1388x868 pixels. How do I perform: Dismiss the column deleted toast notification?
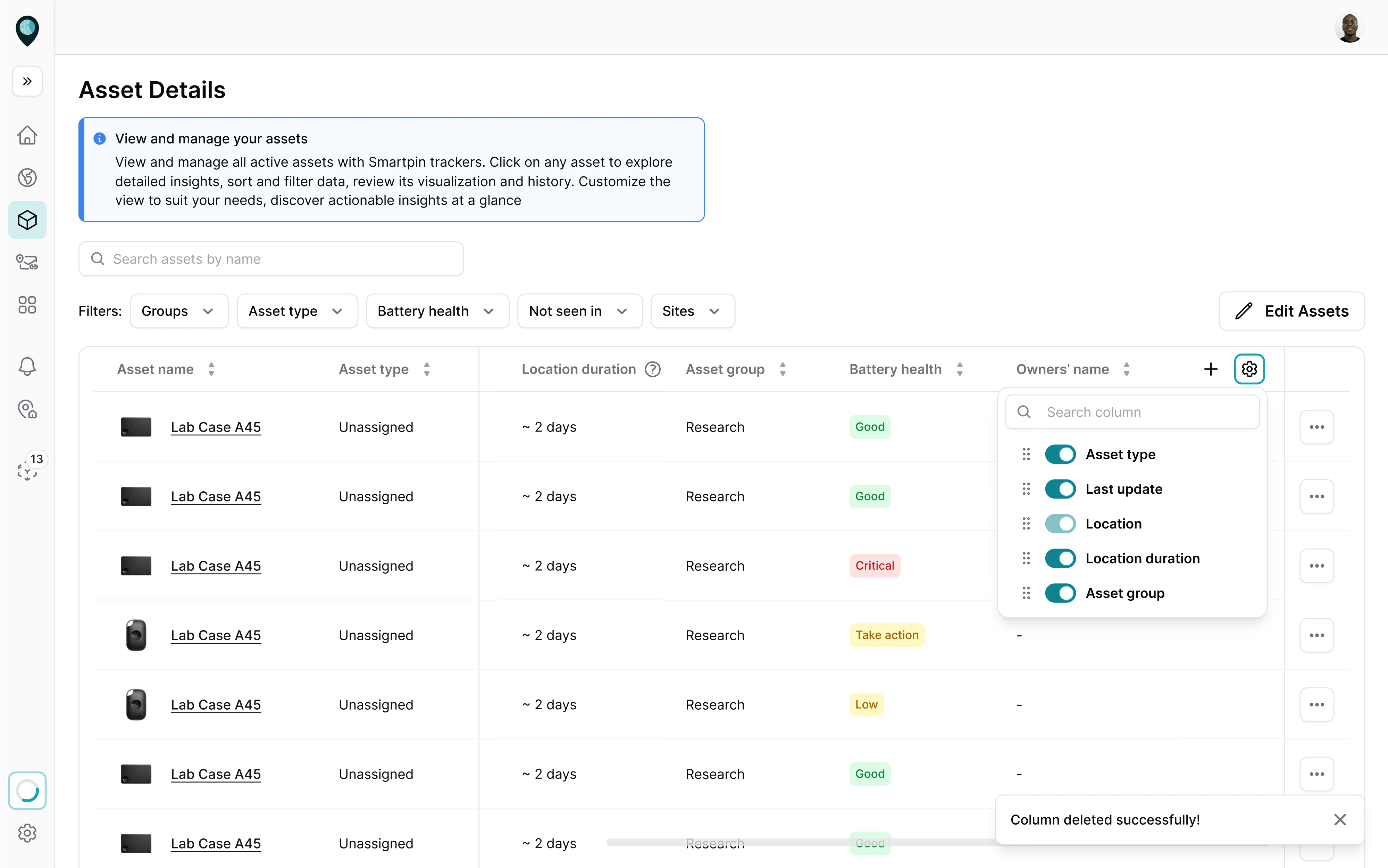tap(1340, 819)
